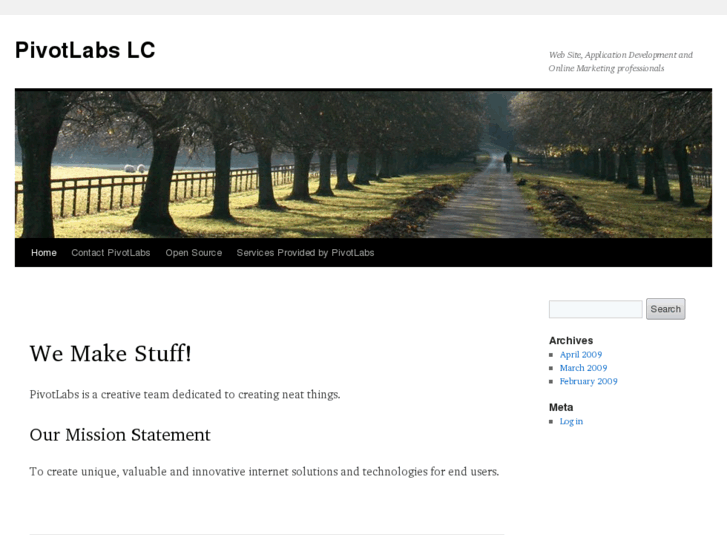Click the Archives sidebar heading

[571, 340]
